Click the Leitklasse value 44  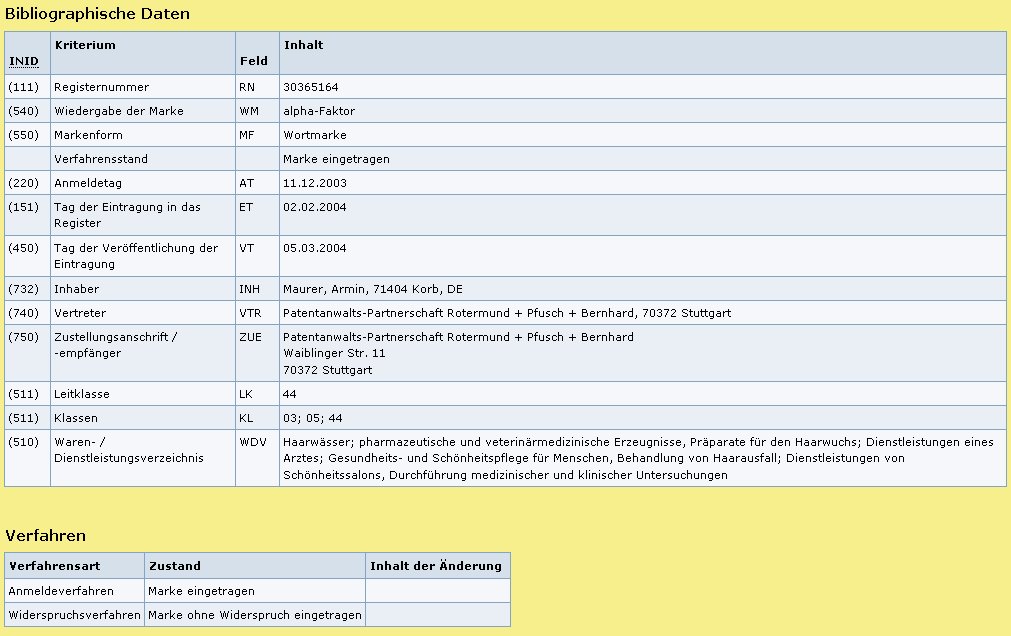290,394
